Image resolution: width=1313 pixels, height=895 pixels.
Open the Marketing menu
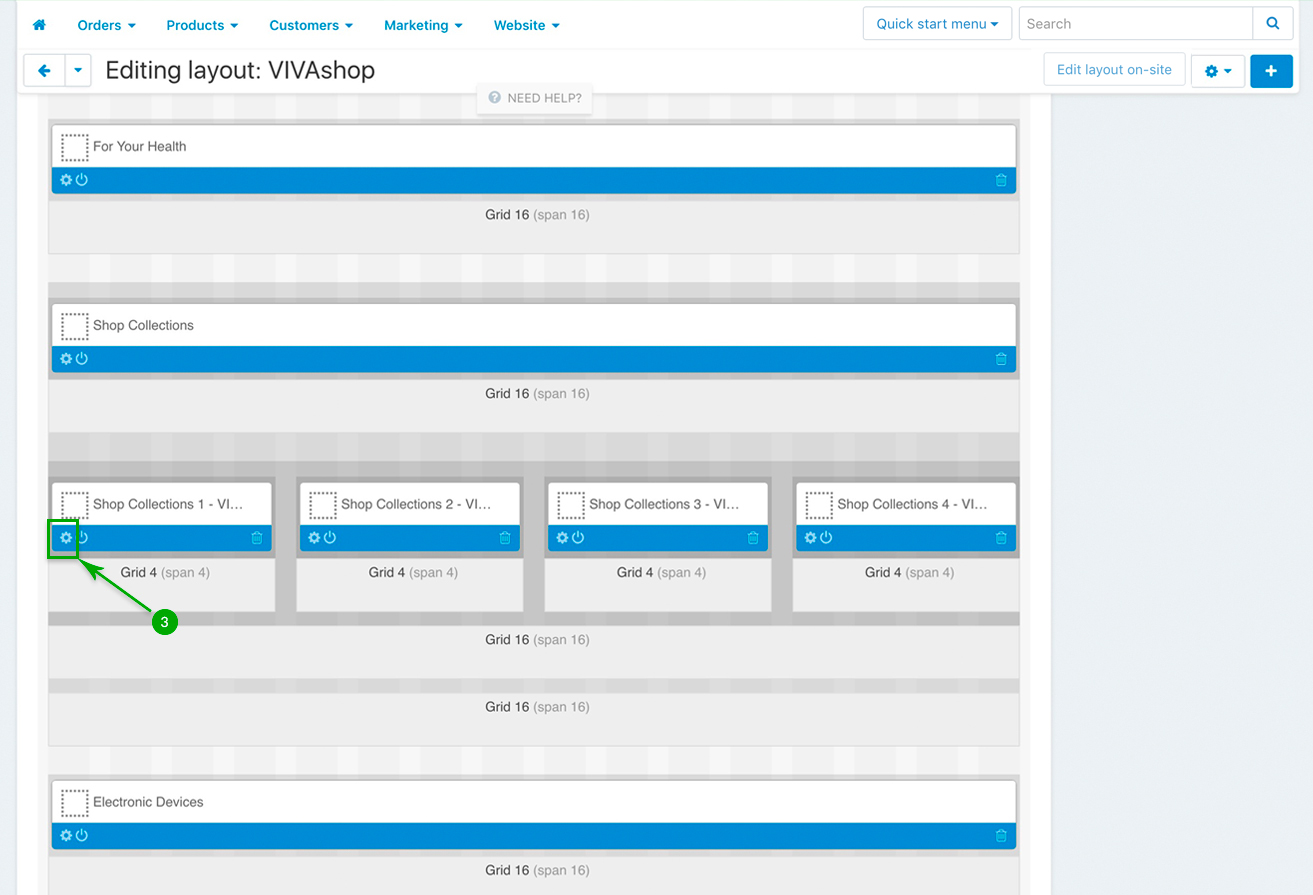(x=423, y=25)
